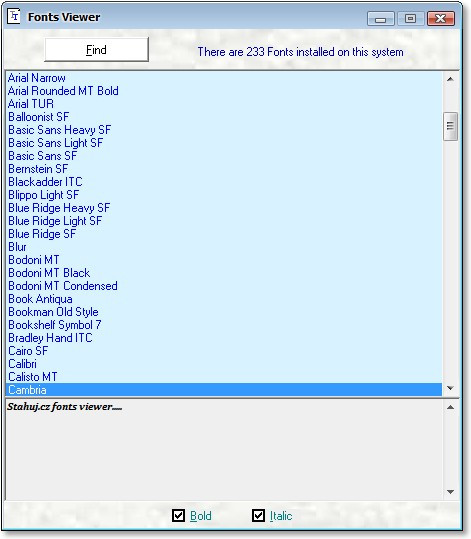Click preview pane scroll down arrow
The width and height of the screenshot is (471, 539).
click(x=450, y=492)
